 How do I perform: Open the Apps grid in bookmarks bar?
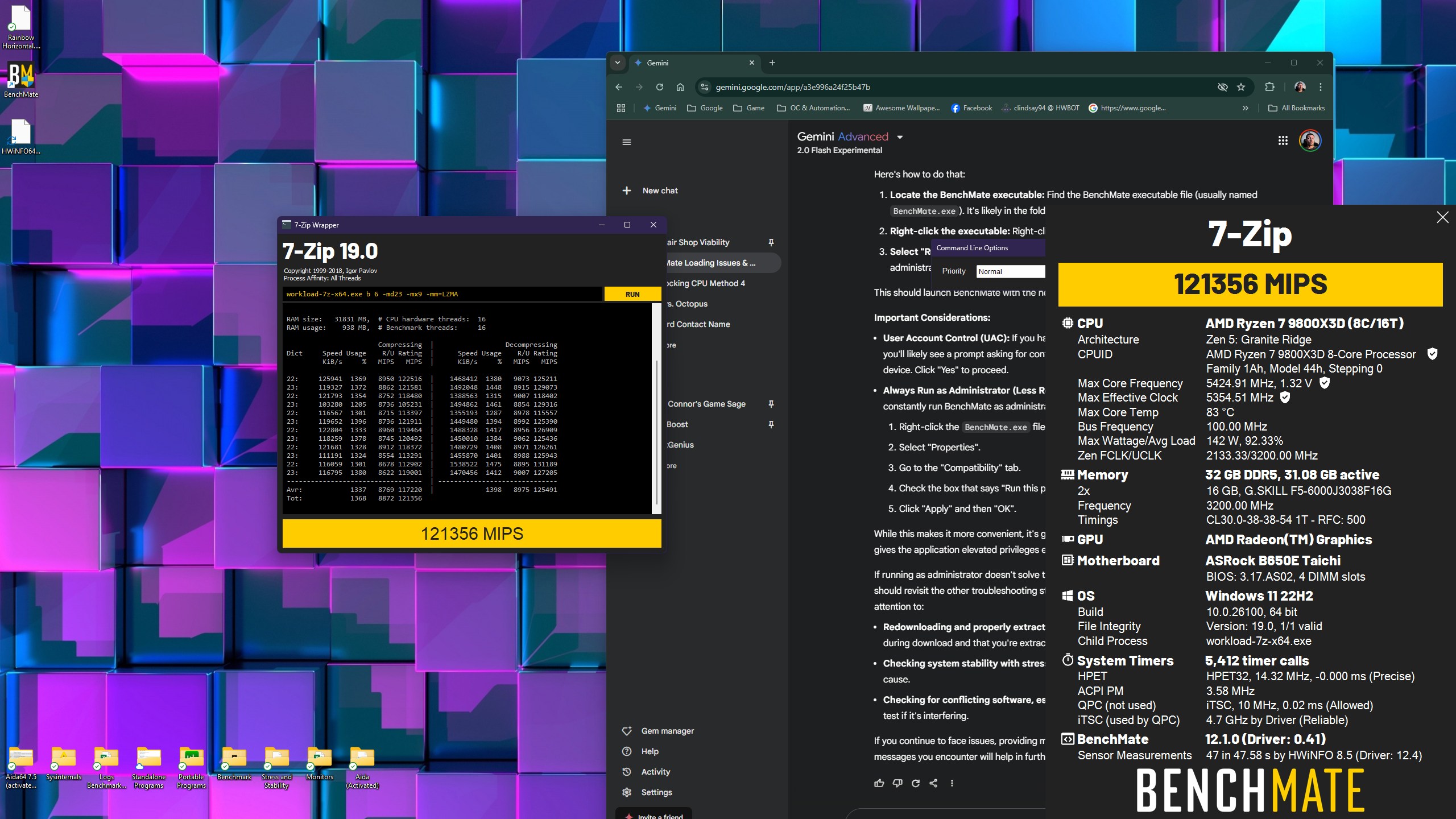tap(621, 108)
